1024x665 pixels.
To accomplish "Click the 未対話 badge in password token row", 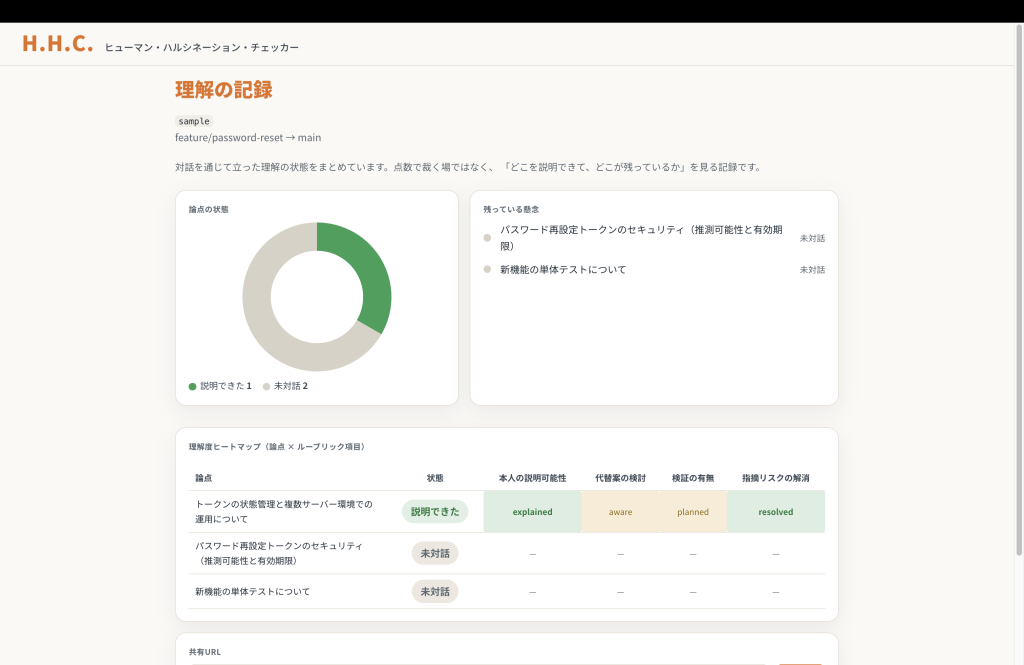I will [x=435, y=553].
